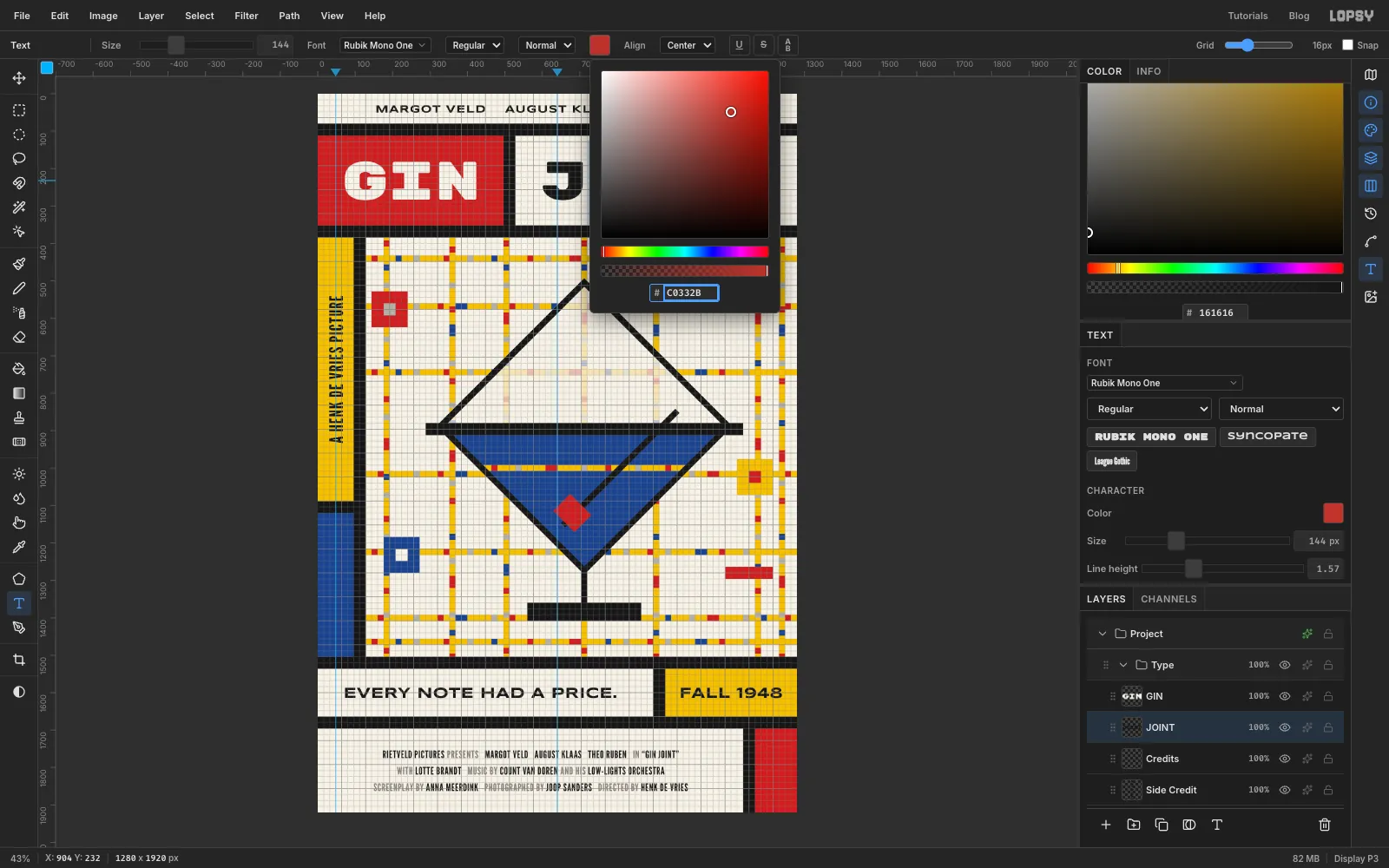
Task: Collapse the Type layer group
Action: click(1123, 665)
